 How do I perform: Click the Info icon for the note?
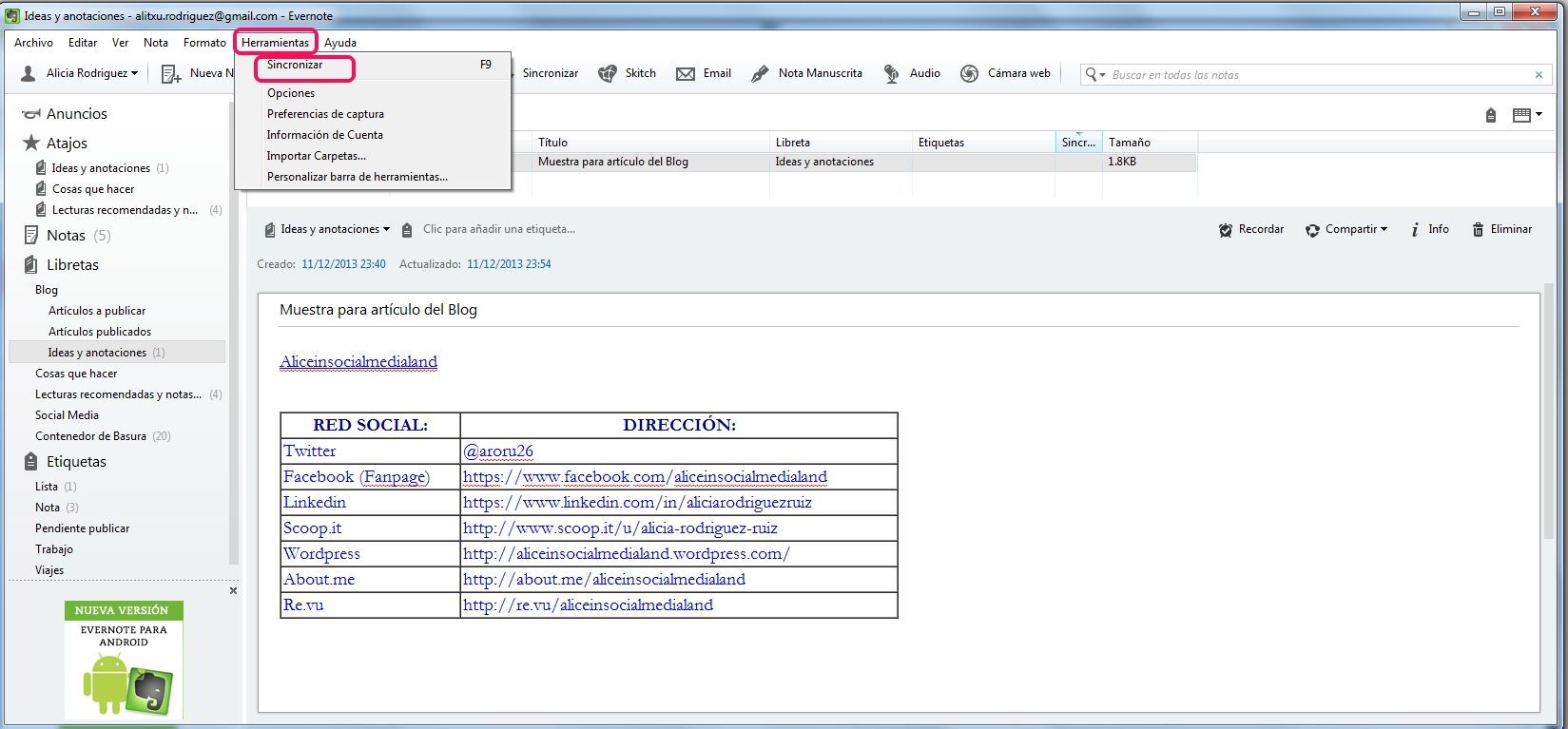click(x=1415, y=229)
